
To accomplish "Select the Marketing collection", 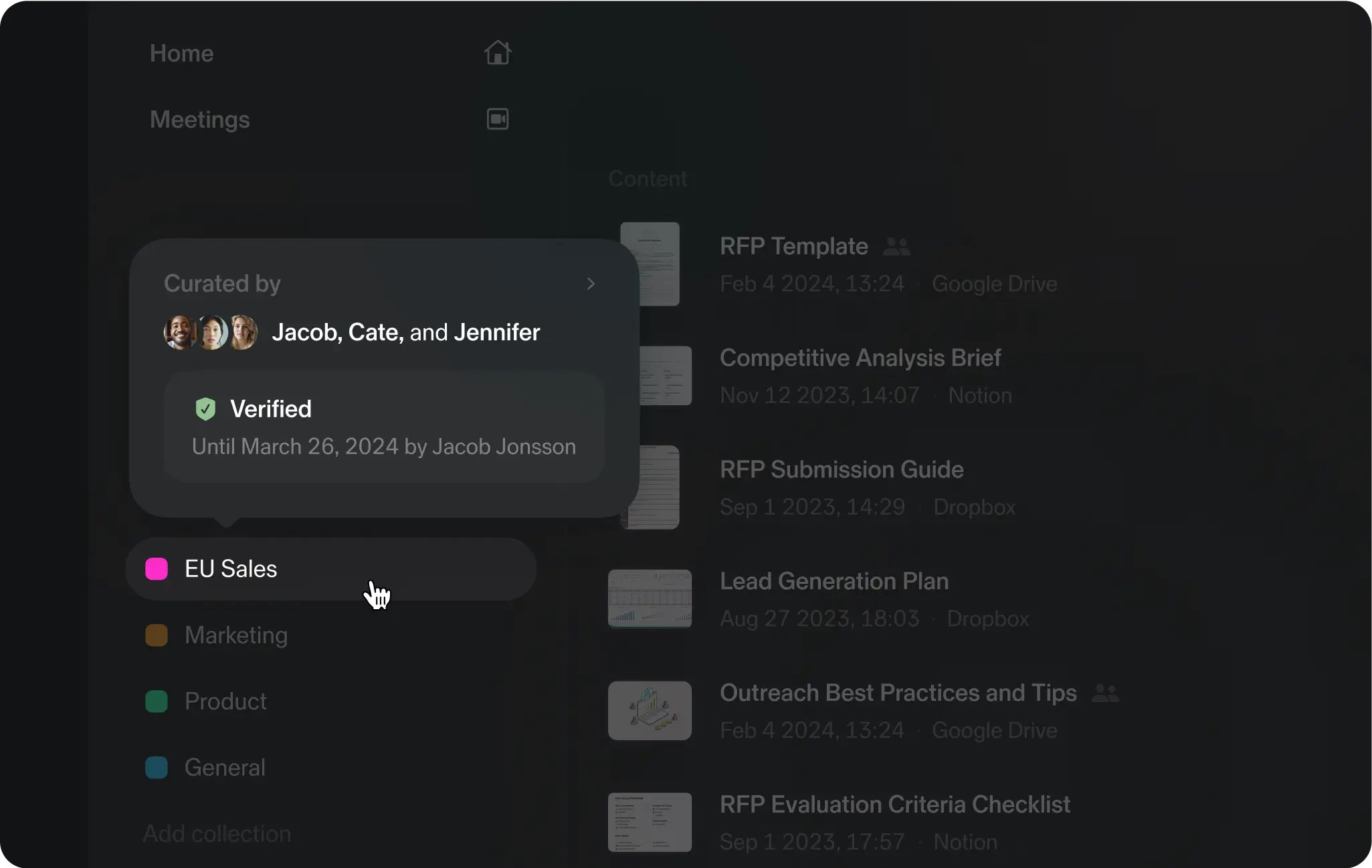I will point(235,635).
